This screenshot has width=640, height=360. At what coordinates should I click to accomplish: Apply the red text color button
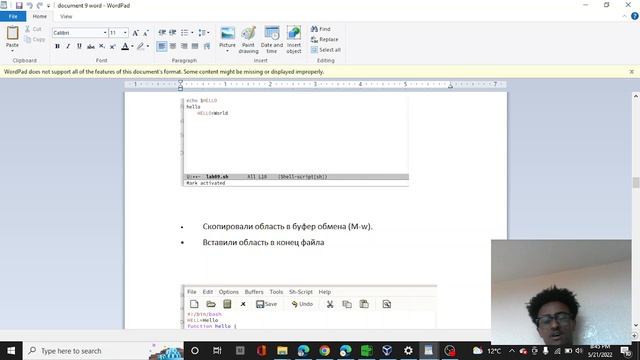click(x=125, y=46)
